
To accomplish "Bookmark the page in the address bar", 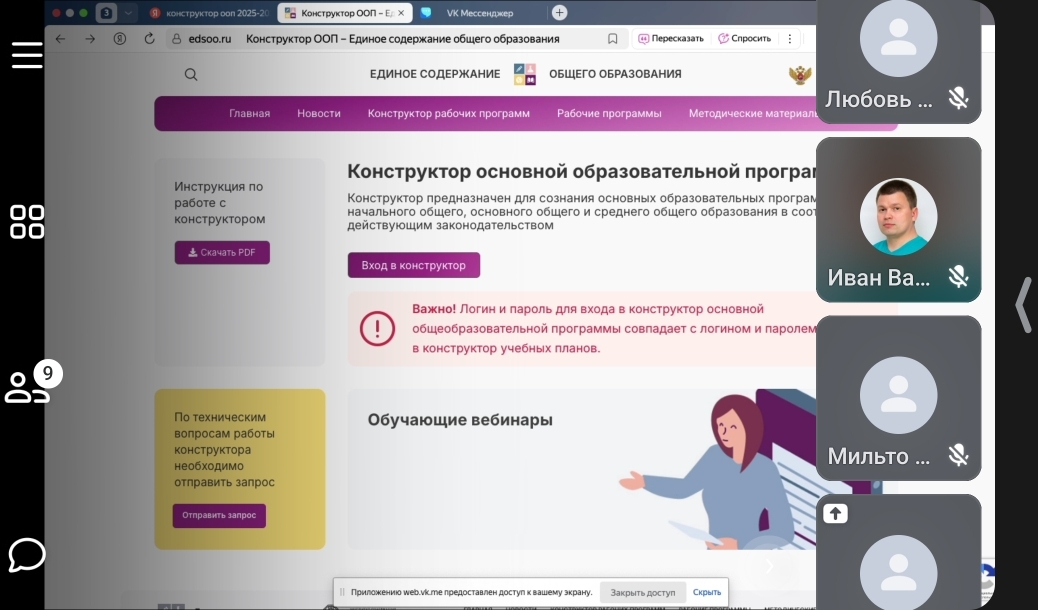I will (x=613, y=38).
